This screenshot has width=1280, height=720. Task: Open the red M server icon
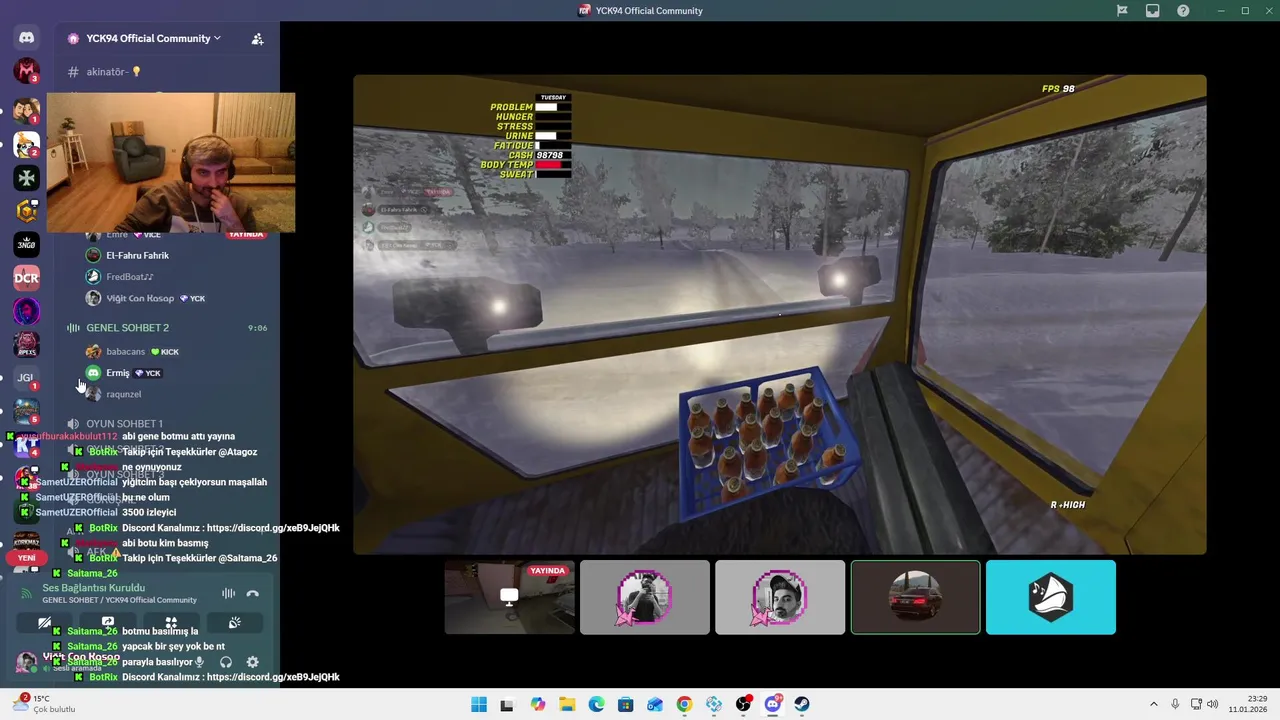(26, 71)
